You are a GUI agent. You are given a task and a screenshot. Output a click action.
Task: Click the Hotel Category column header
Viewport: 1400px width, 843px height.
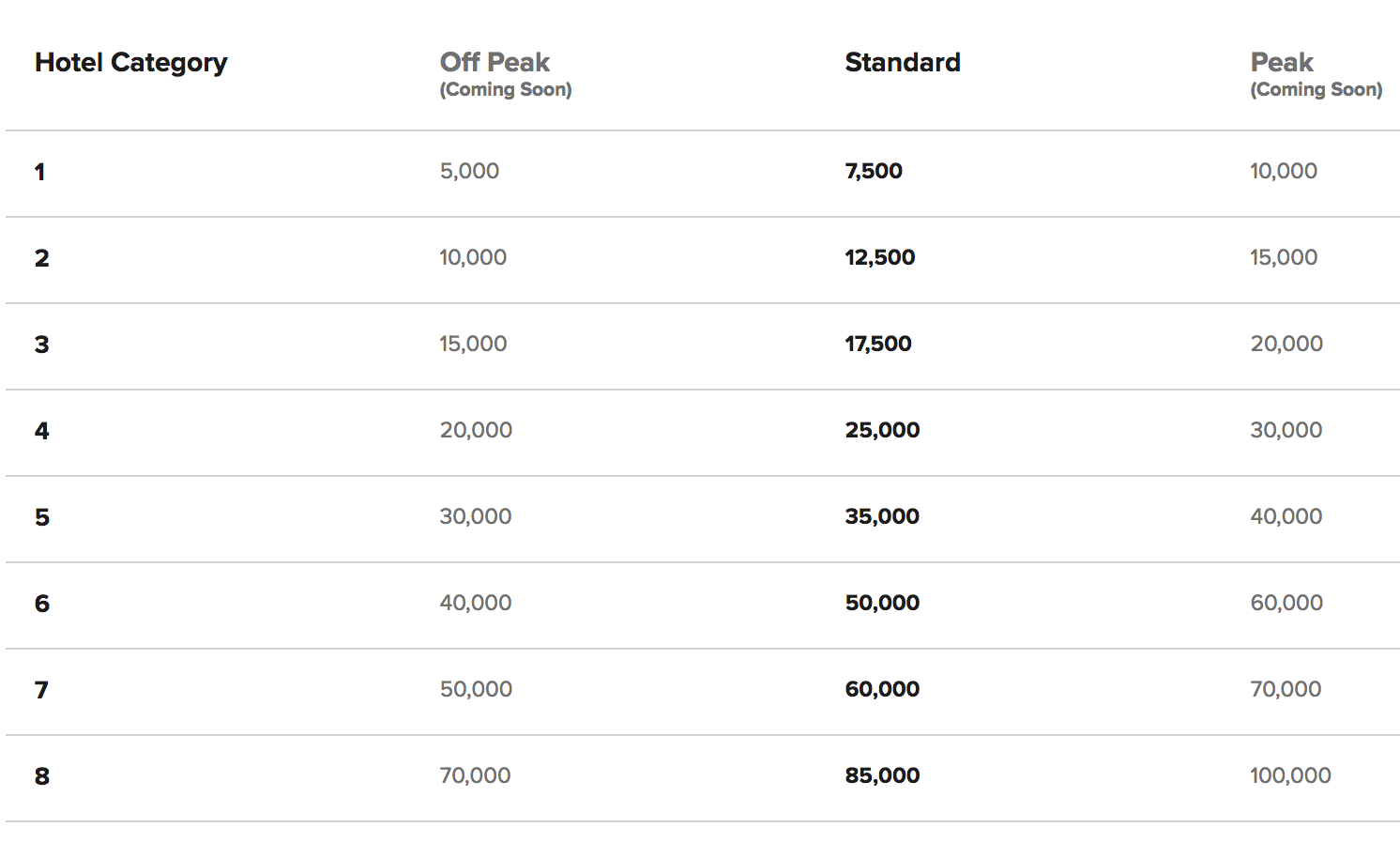click(x=130, y=63)
